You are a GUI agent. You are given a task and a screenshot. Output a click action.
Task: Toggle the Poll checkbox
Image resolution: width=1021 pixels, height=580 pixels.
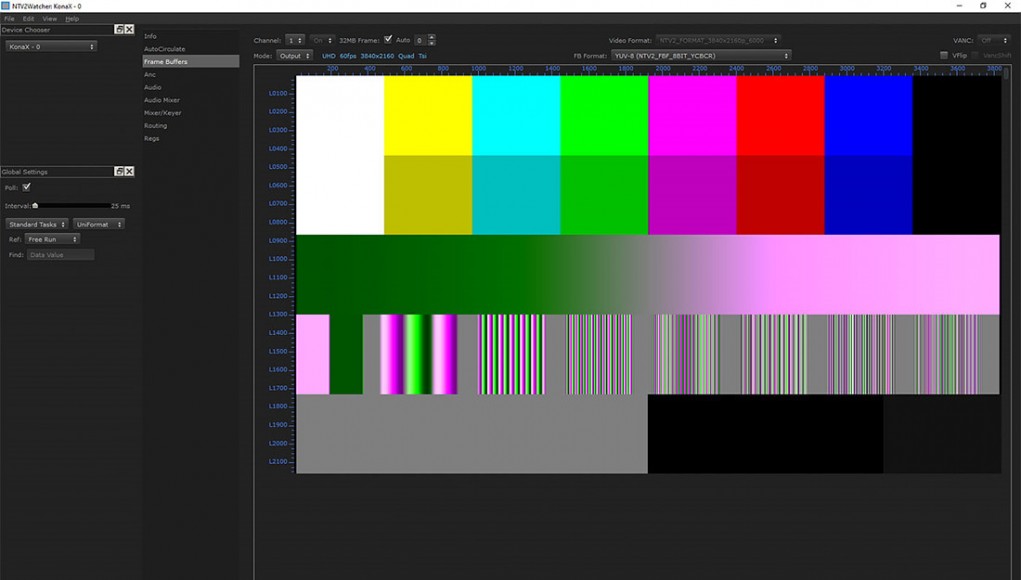27,187
